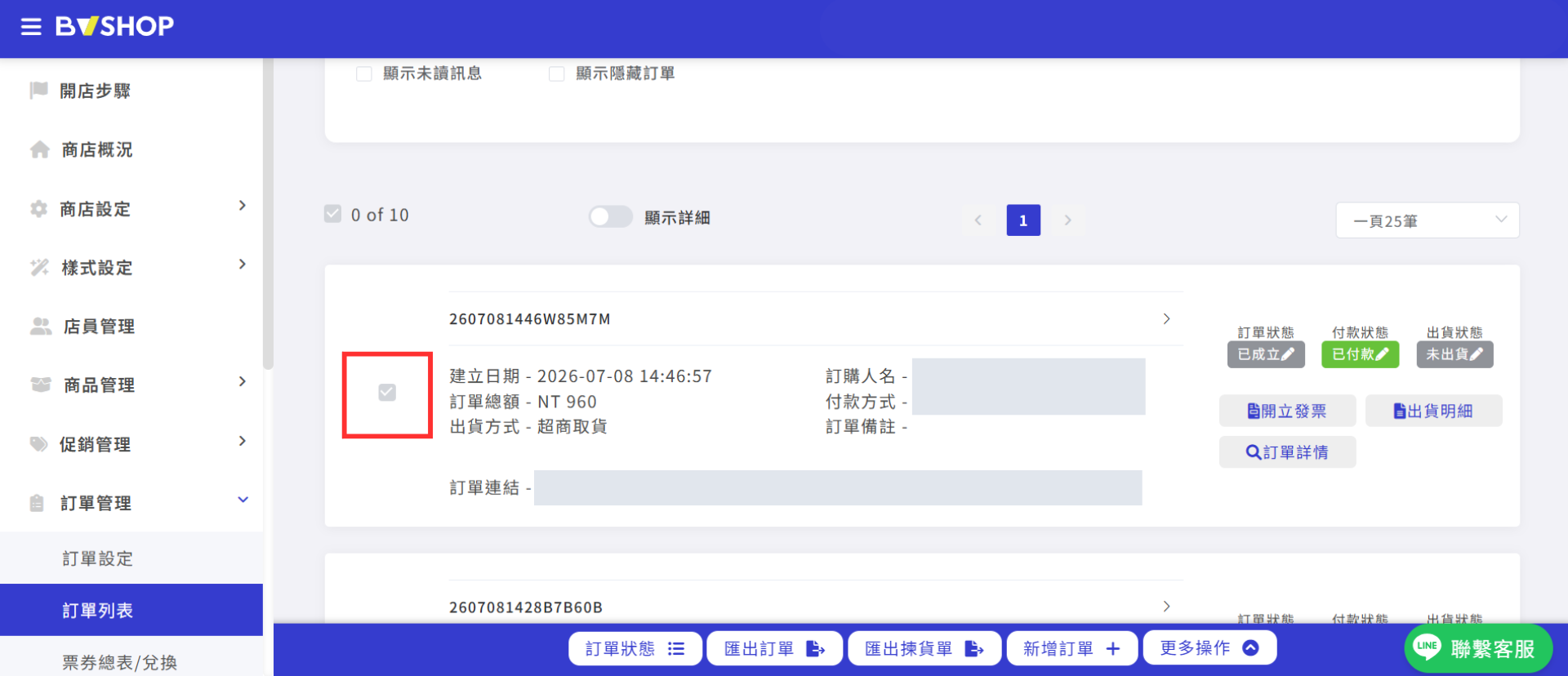Image resolution: width=1568 pixels, height=676 pixels.
Task: Click the people icon beside 店員管理
Action: [41, 327]
